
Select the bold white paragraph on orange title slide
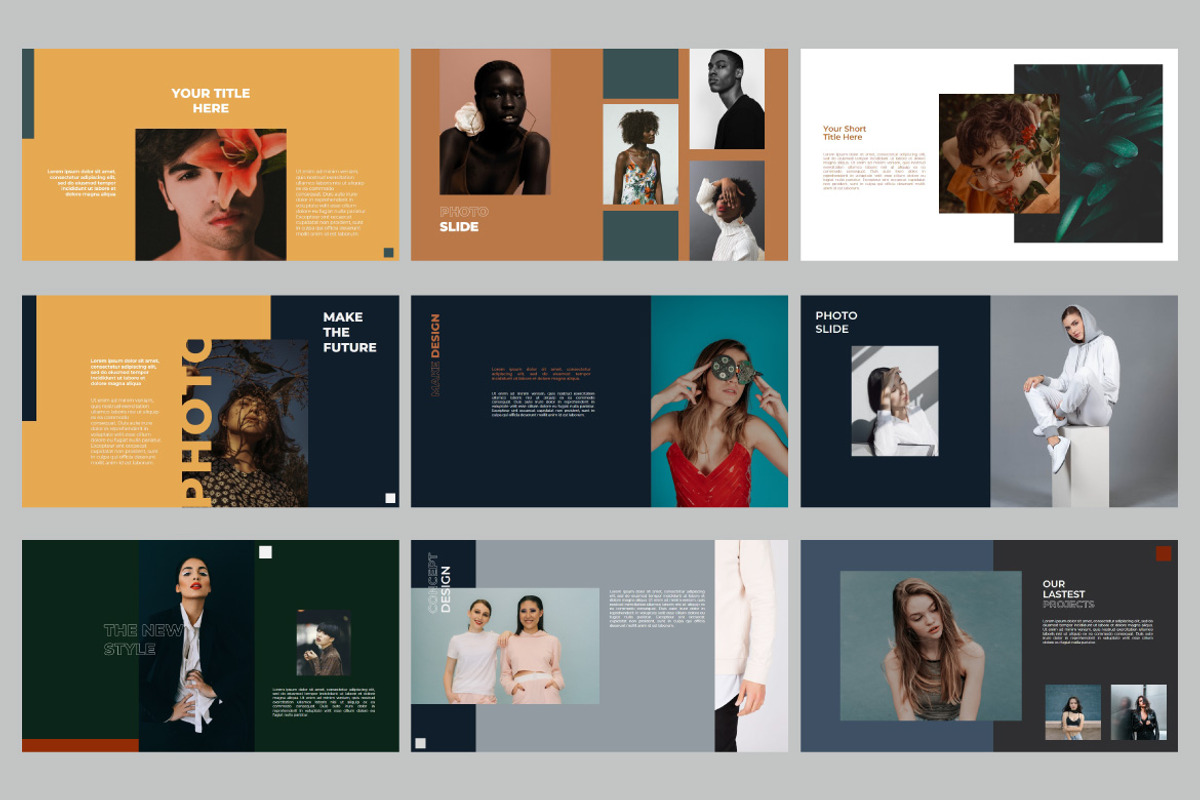tap(81, 182)
